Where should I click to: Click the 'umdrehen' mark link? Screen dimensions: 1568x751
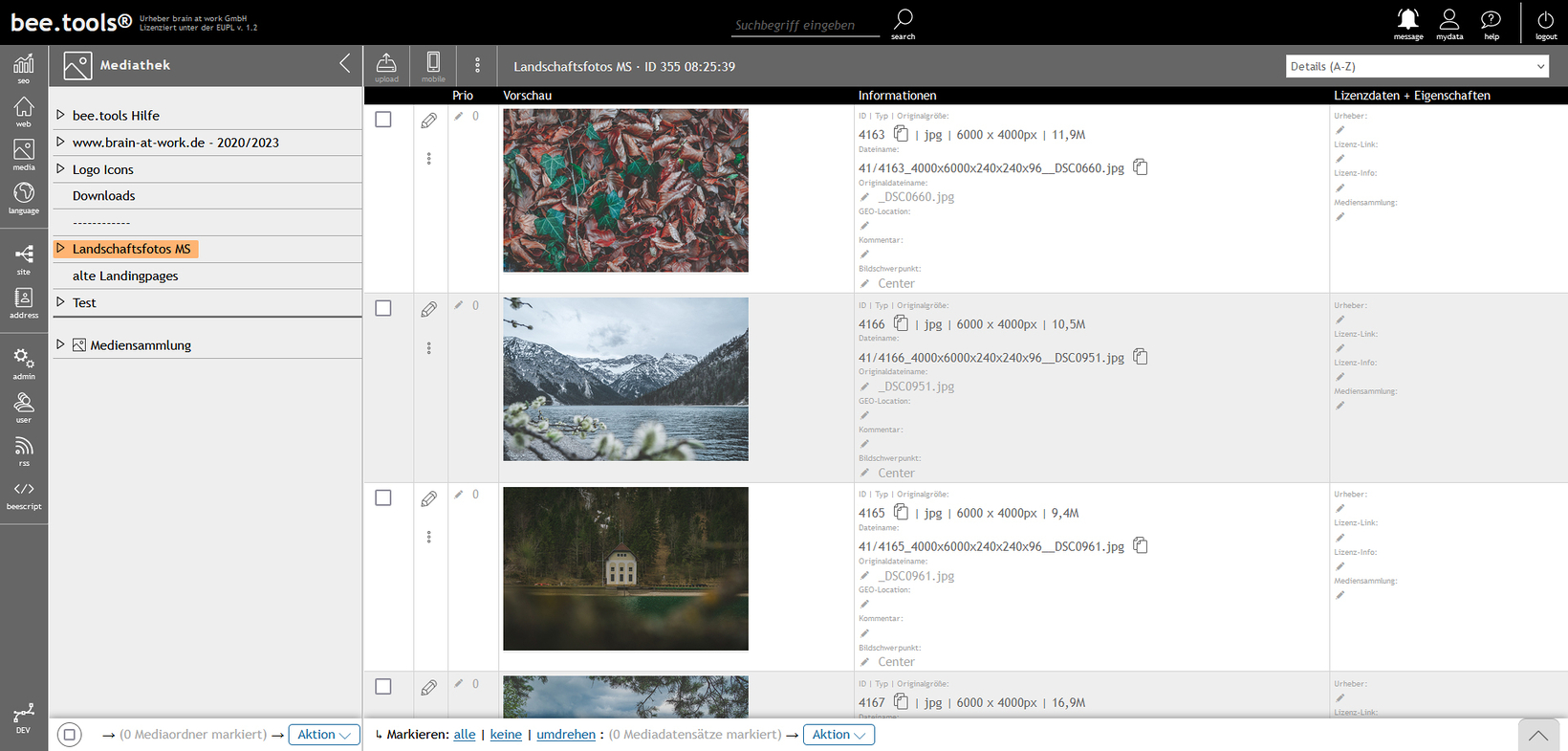[x=566, y=735]
